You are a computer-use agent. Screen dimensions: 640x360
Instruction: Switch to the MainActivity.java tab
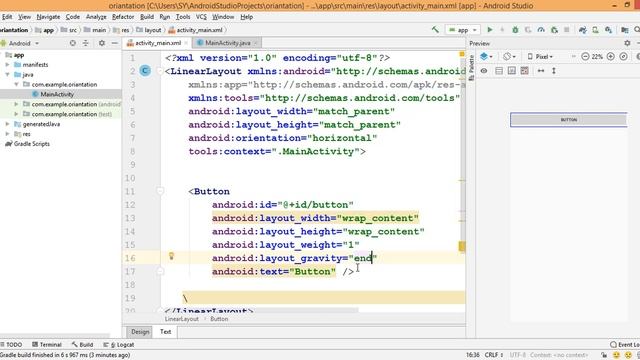tap(227, 43)
